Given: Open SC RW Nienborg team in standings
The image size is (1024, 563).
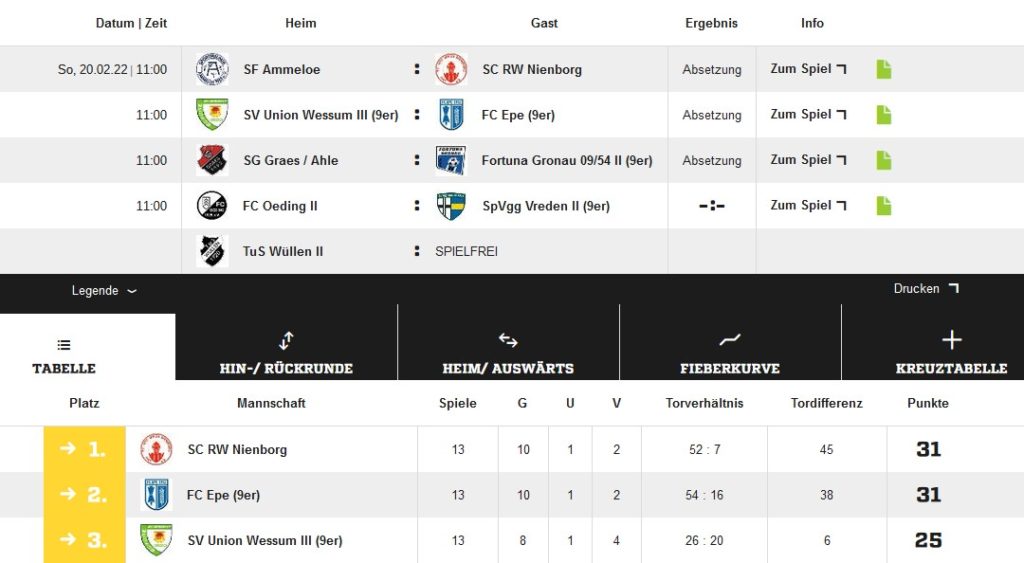Looking at the screenshot, I should [x=237, y=449].
